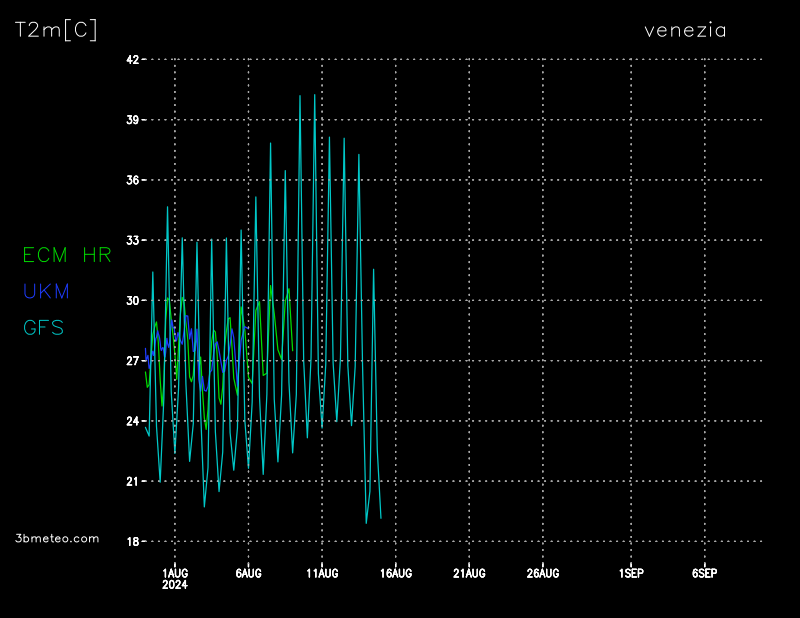Select the UKM legend label
The height and width of the screenshot is (618, 800).
[x=46, y=291]
